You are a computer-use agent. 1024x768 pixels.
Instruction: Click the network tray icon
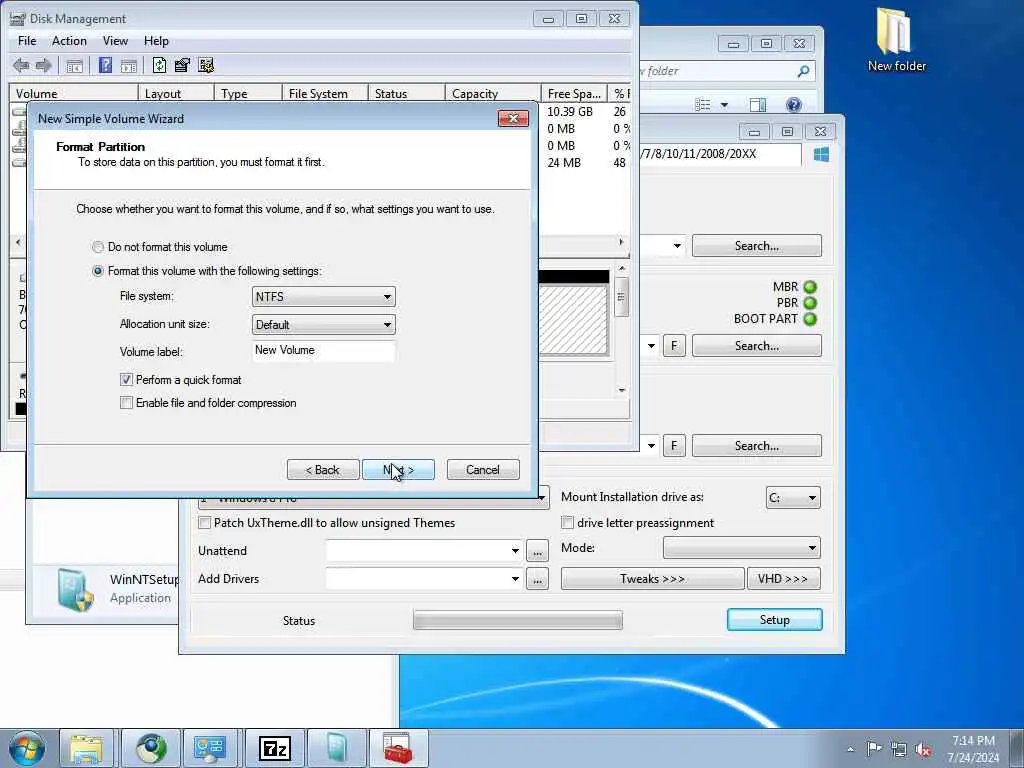899,750
